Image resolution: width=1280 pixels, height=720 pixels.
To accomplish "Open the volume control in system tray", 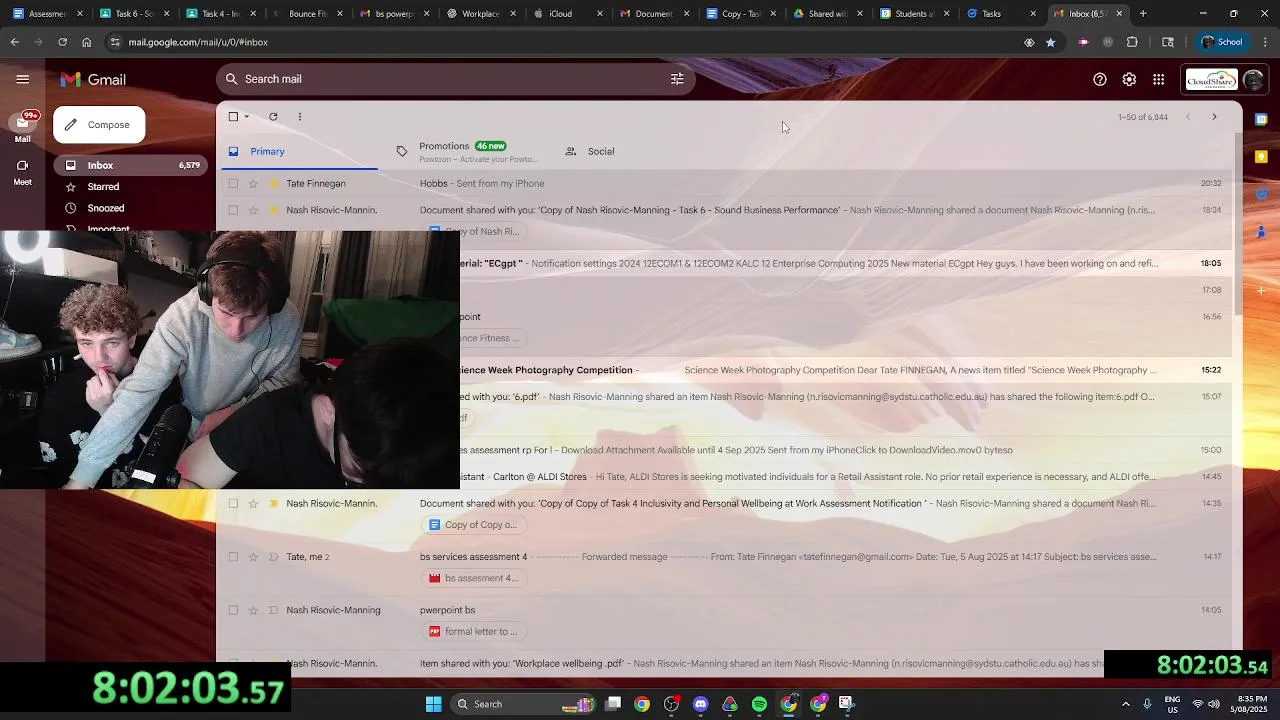I will [x=1214, y=704].
